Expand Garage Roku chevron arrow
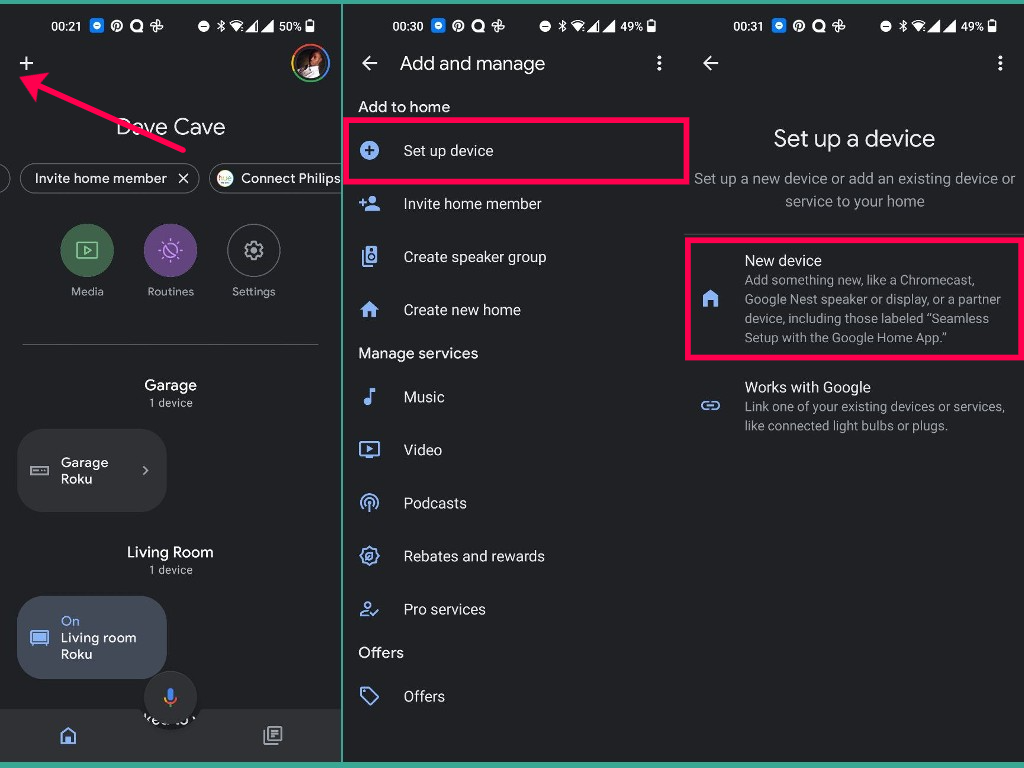This screenshot has width=1024, height=768. 146,470
